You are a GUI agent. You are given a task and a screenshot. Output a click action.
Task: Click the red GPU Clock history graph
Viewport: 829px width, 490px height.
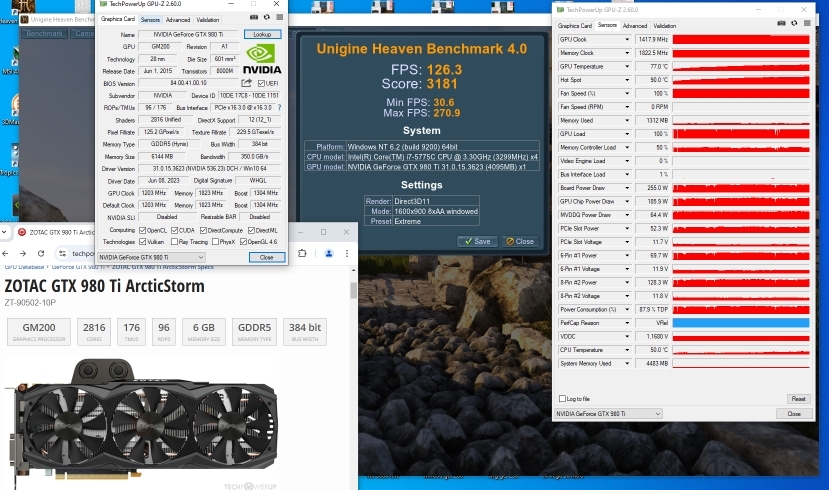(x=741, y=40)
